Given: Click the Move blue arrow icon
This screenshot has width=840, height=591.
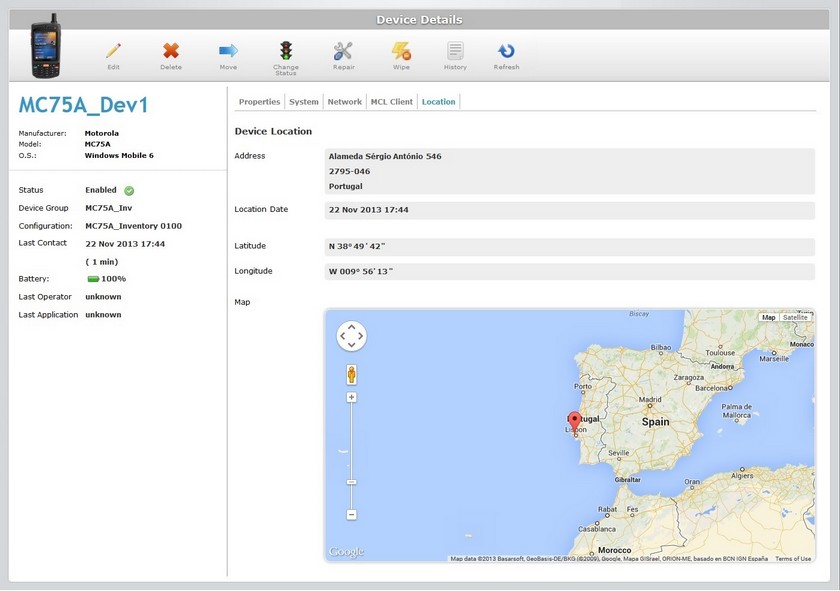Looking at the screenshot, I should coord(228,51).
